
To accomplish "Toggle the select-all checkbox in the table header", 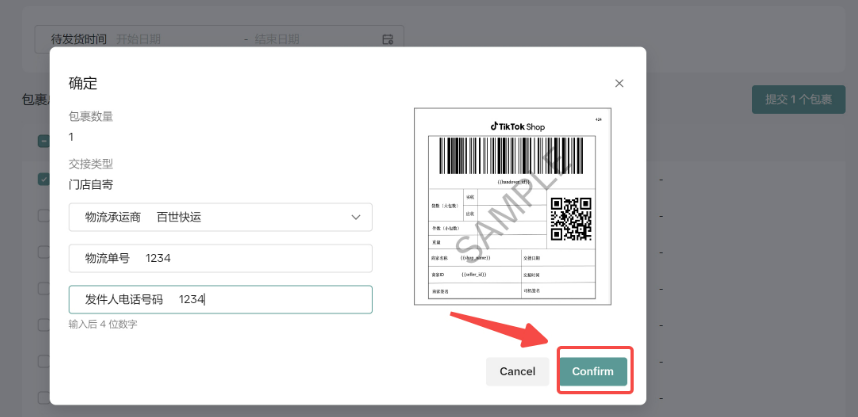I will [x=44, y=141].
